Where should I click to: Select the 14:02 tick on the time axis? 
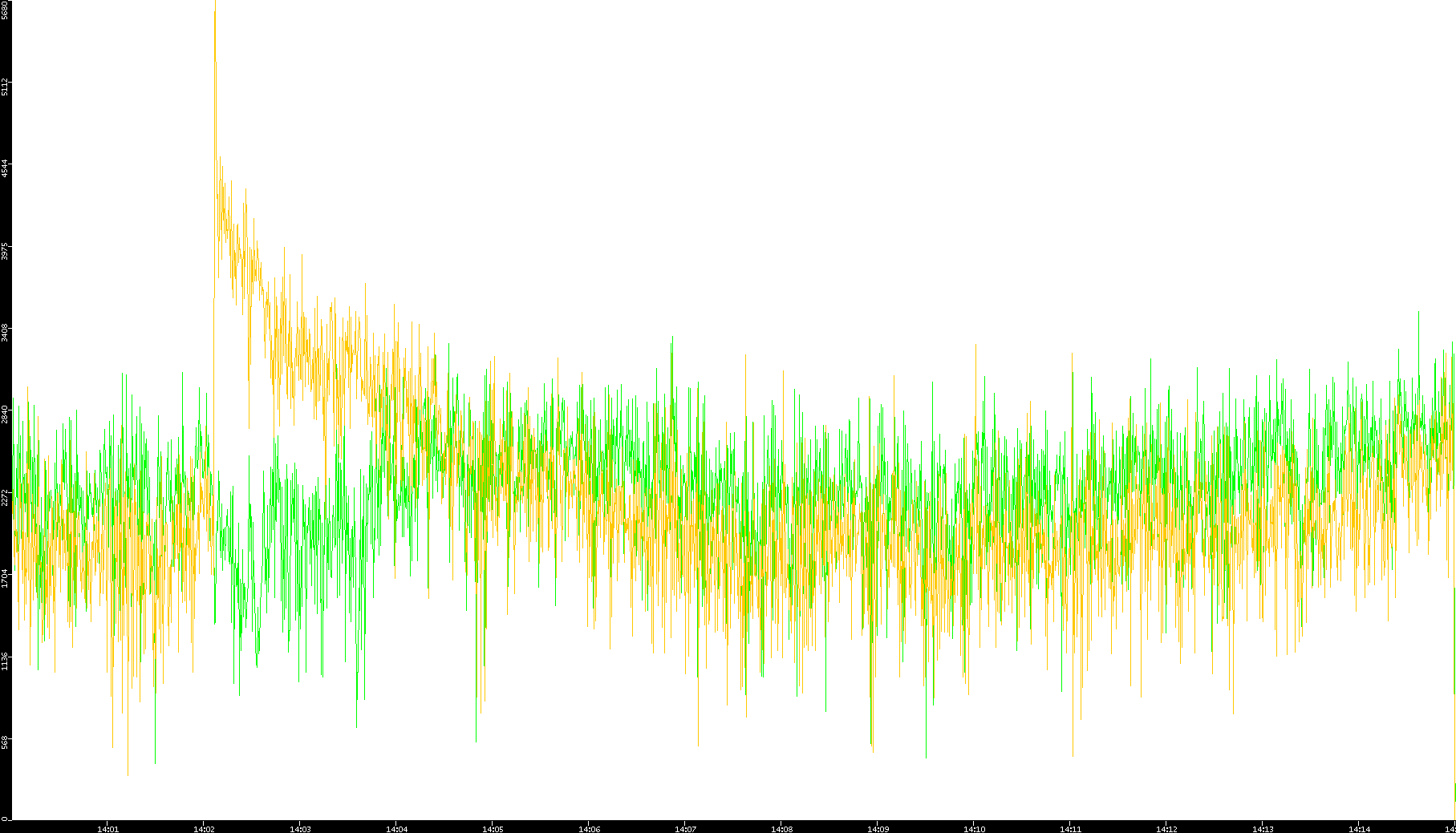(x=204, y=828)
